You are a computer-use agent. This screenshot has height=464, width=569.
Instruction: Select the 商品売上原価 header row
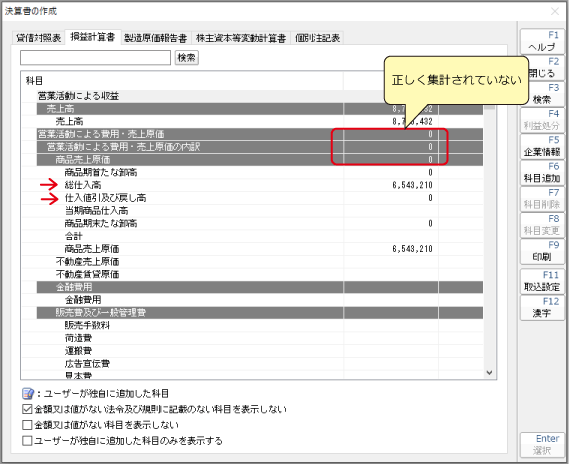(x=260, y=160)
